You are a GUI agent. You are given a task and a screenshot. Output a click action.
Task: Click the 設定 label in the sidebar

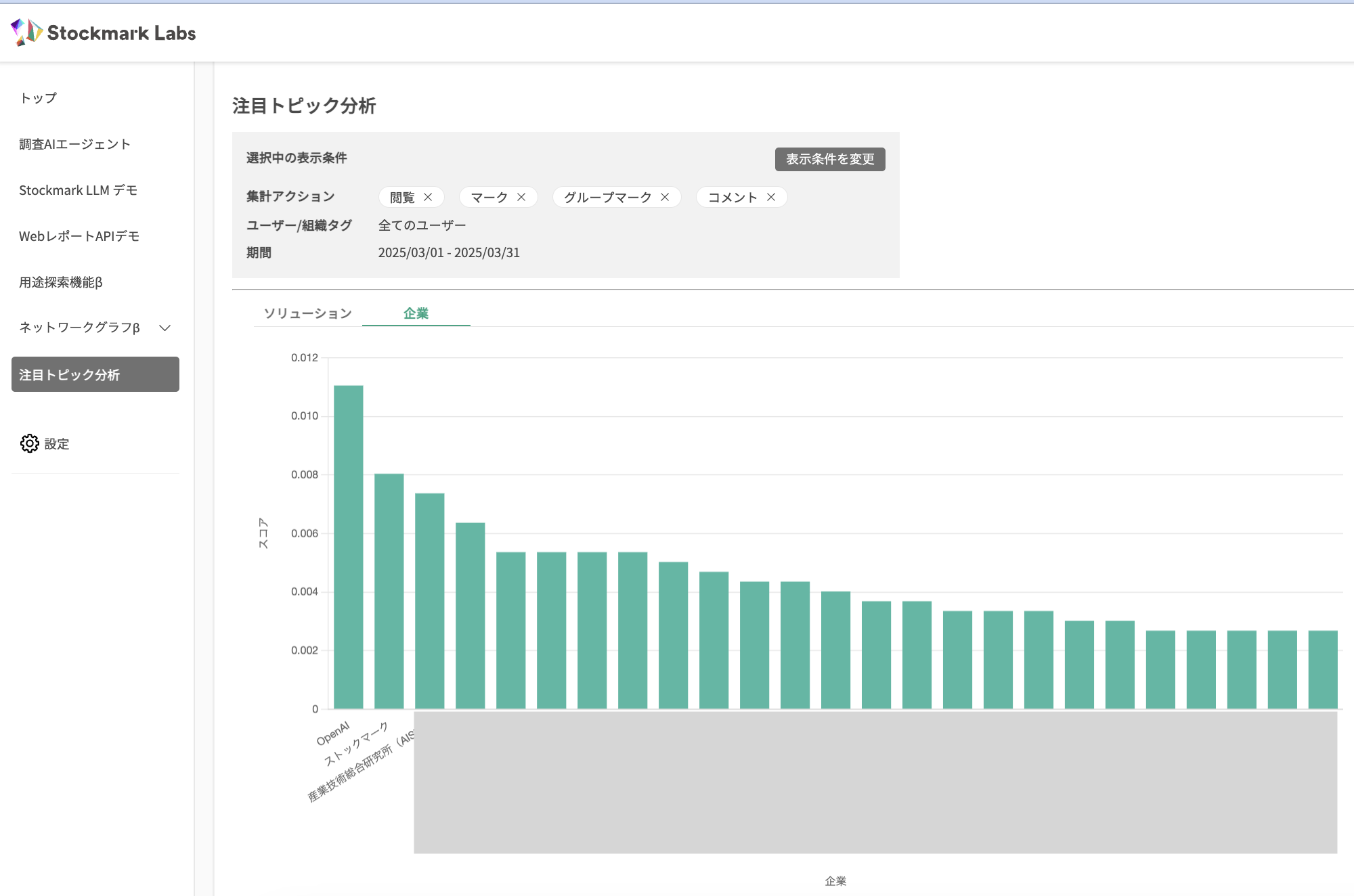[57, 444]
